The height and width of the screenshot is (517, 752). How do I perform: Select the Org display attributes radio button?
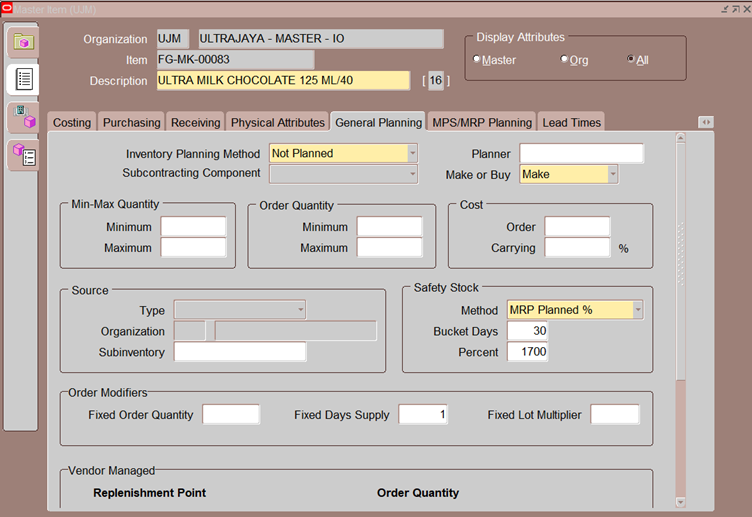point(564,59)
